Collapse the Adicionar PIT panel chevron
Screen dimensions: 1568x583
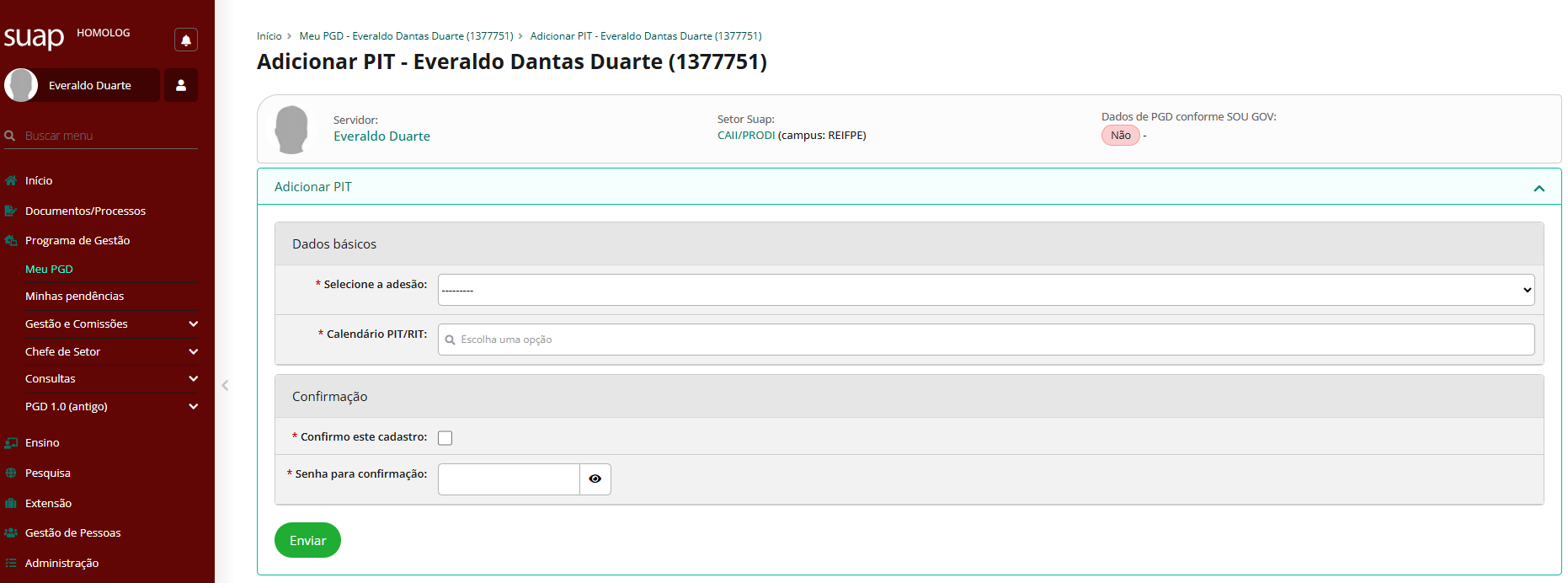pos(1539,188)
